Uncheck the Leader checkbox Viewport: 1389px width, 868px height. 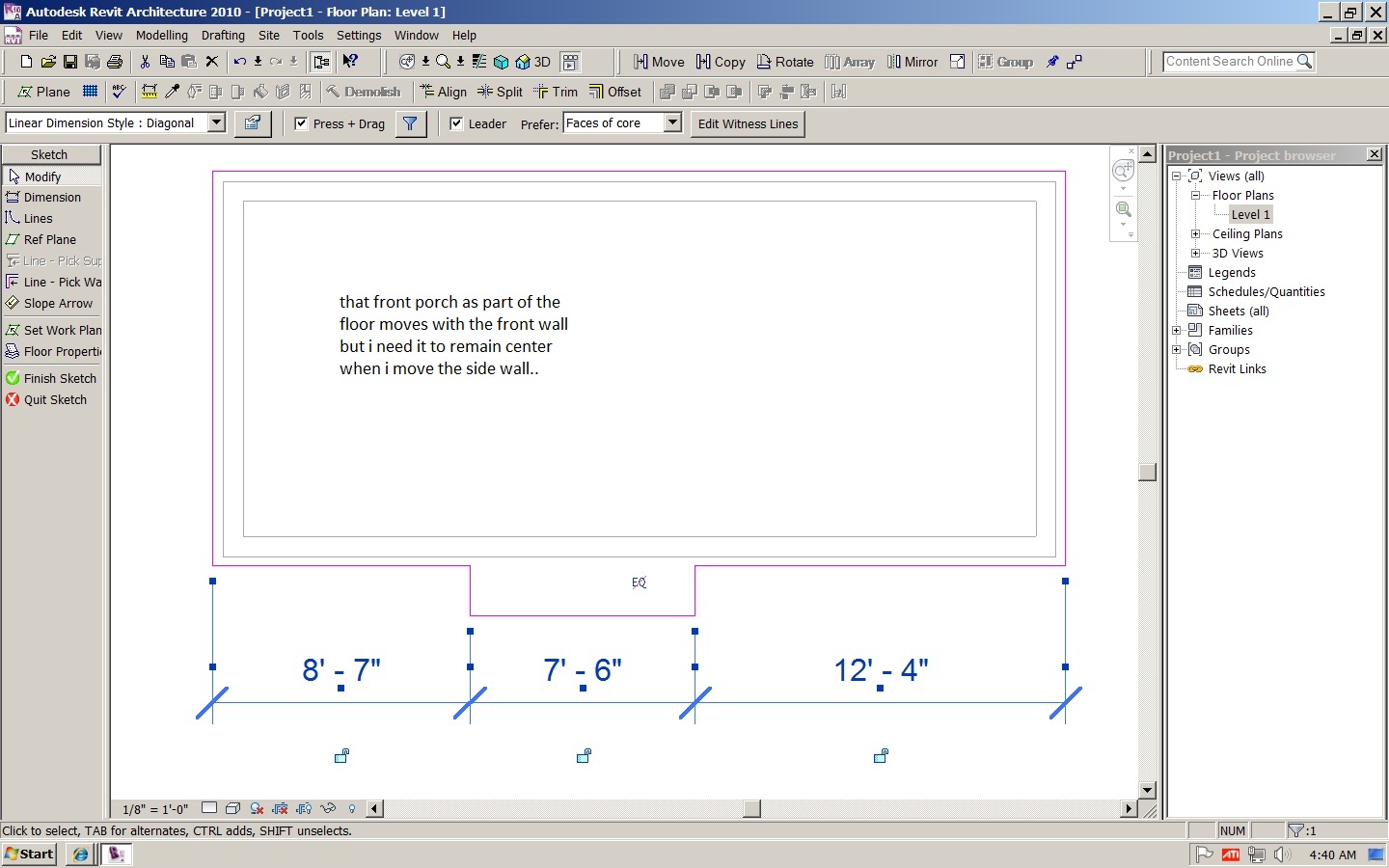(457, 123)
